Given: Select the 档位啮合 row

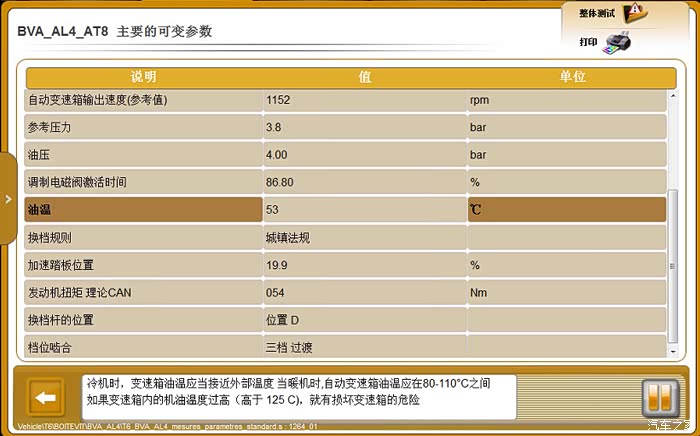Looking at the screenshot, I should pos(345,347).
